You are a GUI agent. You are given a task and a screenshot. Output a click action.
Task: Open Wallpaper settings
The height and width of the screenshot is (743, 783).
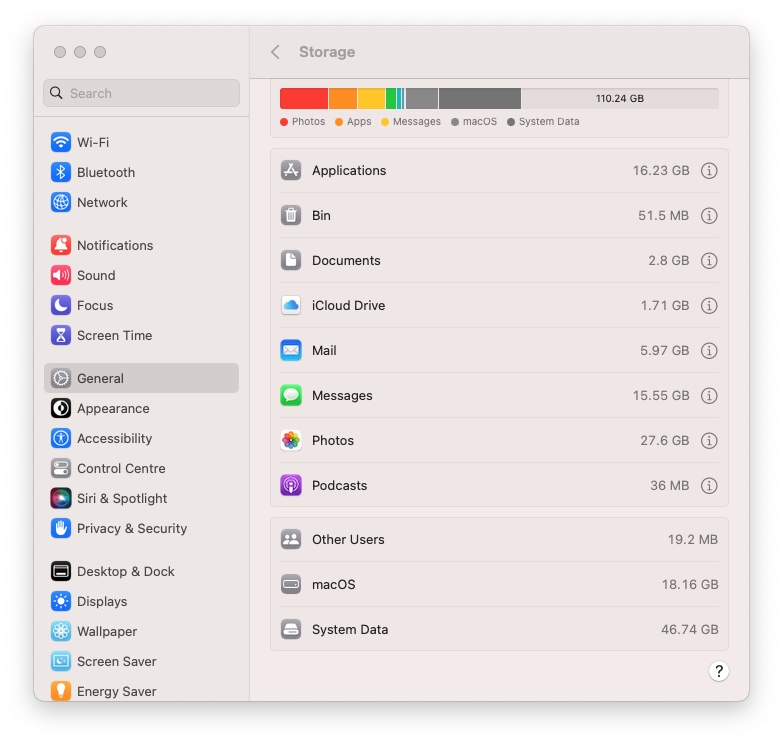point(141,631)
